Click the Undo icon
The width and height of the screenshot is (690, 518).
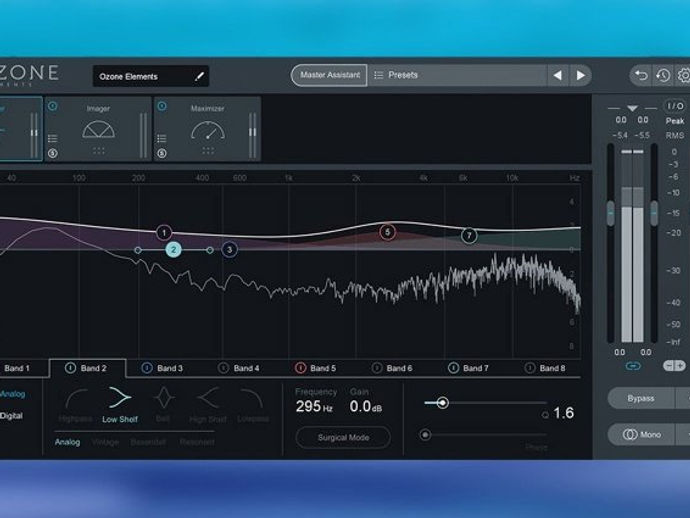[x=641, y=76]
